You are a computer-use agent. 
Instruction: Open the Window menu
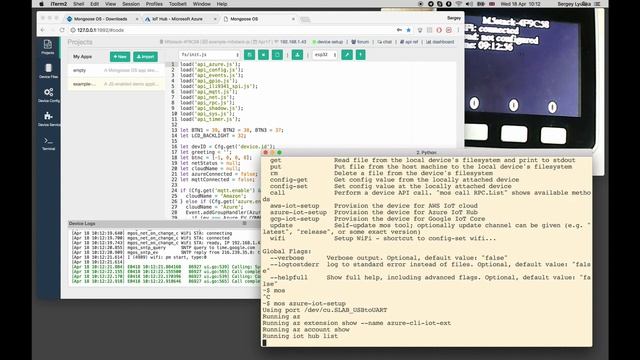pyautogui.click(x=202, y=4)
